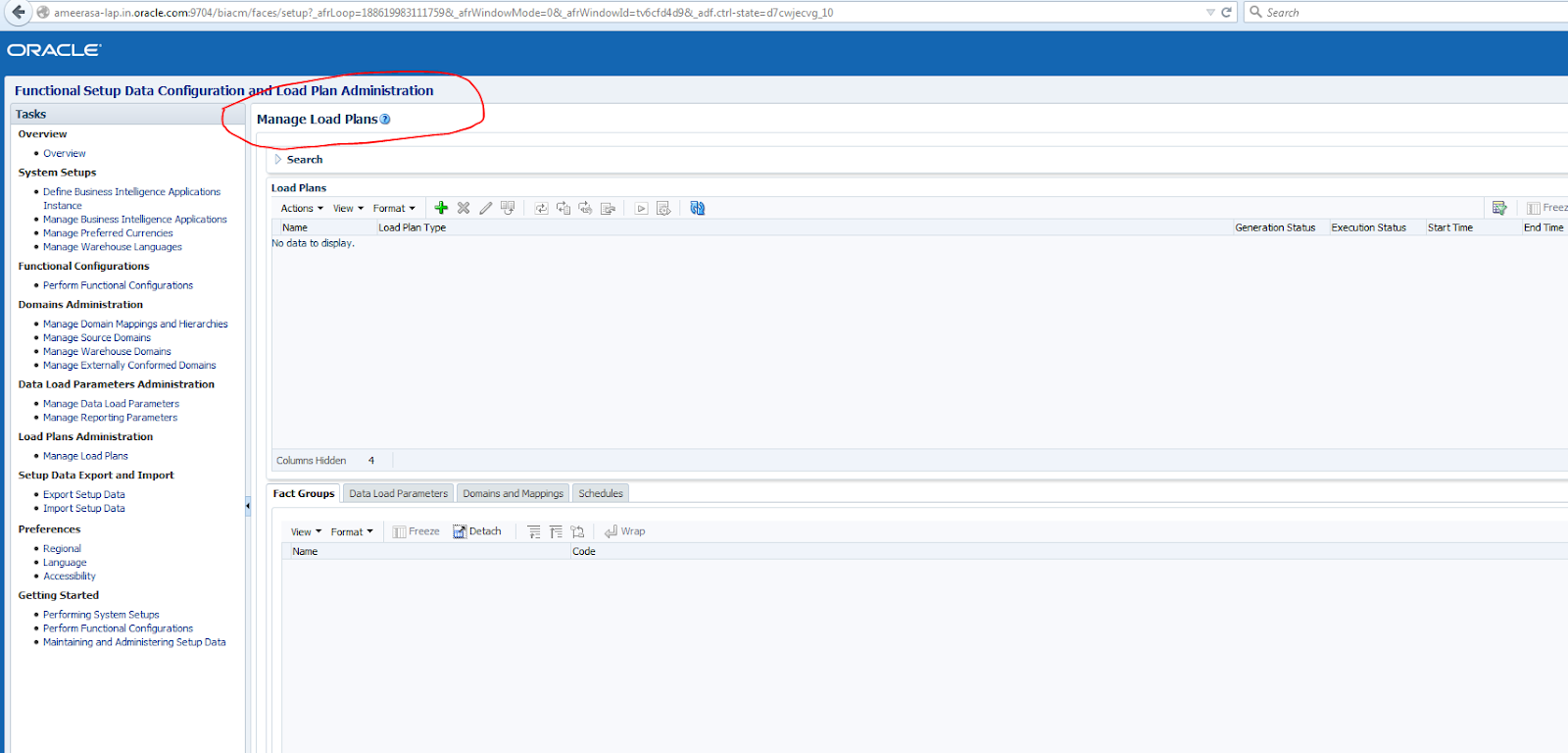Click the Delete (X) load plan icon

point(464,208)
